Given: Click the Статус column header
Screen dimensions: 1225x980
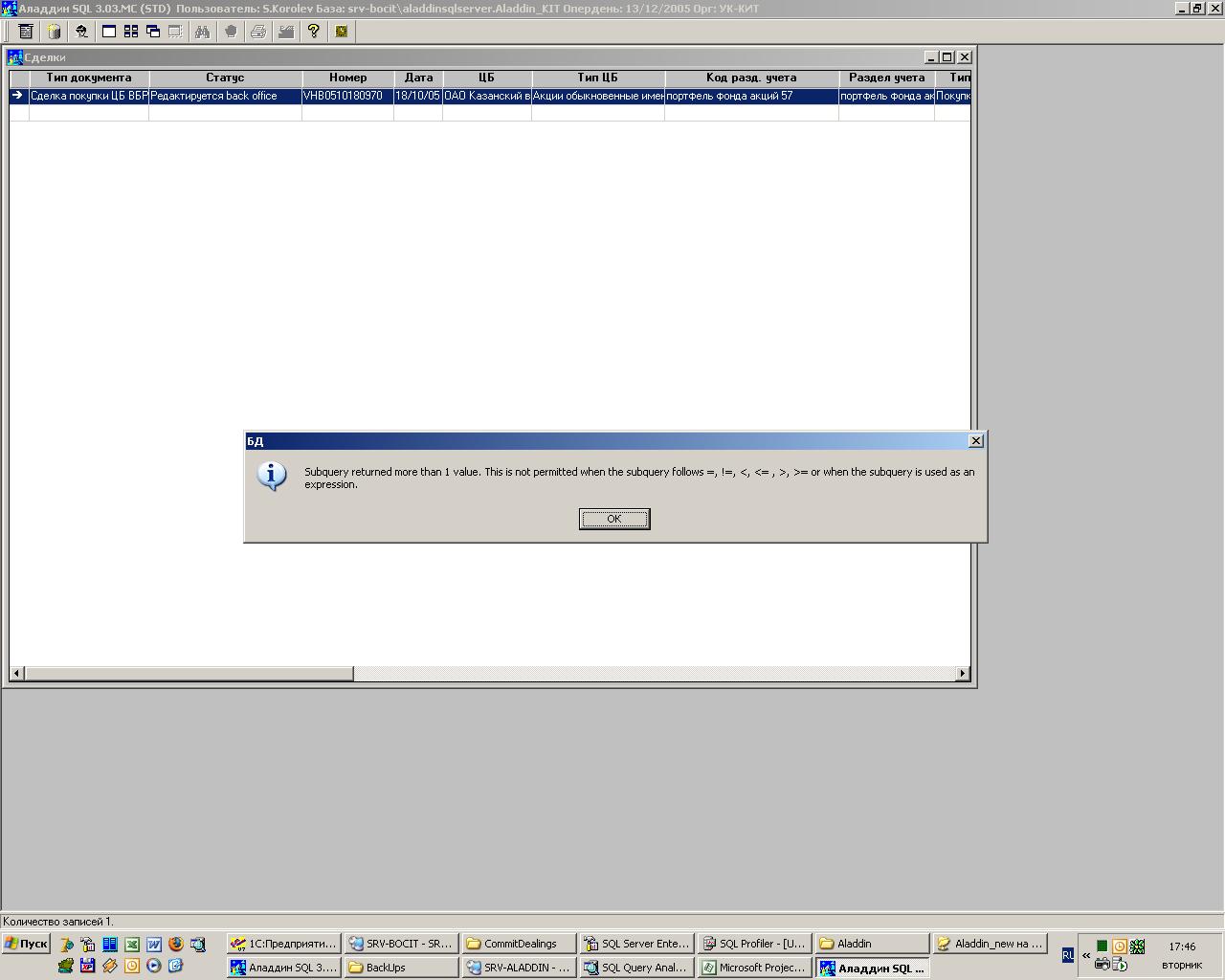Looking at the screenshot, I should tap(225, 78).
